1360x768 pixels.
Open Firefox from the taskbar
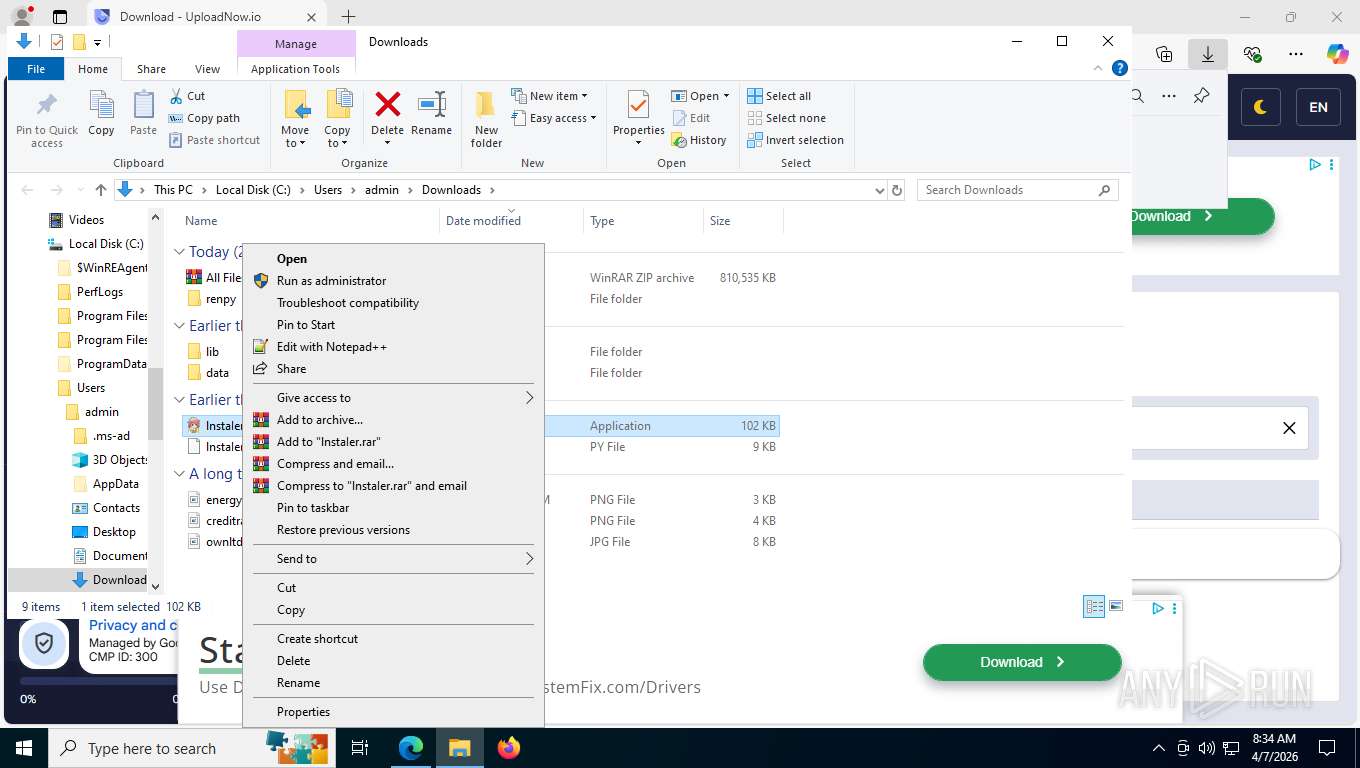[x=509, y=748]
